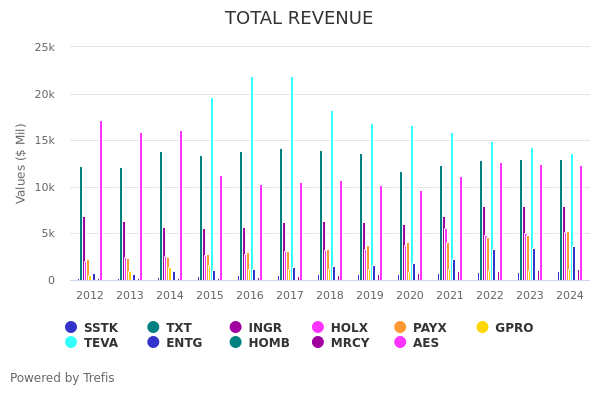The width and height of the screenshot is (600, 400).
Task: Click the TOTAL REVENUE chart title
Action: pos(299,19)
